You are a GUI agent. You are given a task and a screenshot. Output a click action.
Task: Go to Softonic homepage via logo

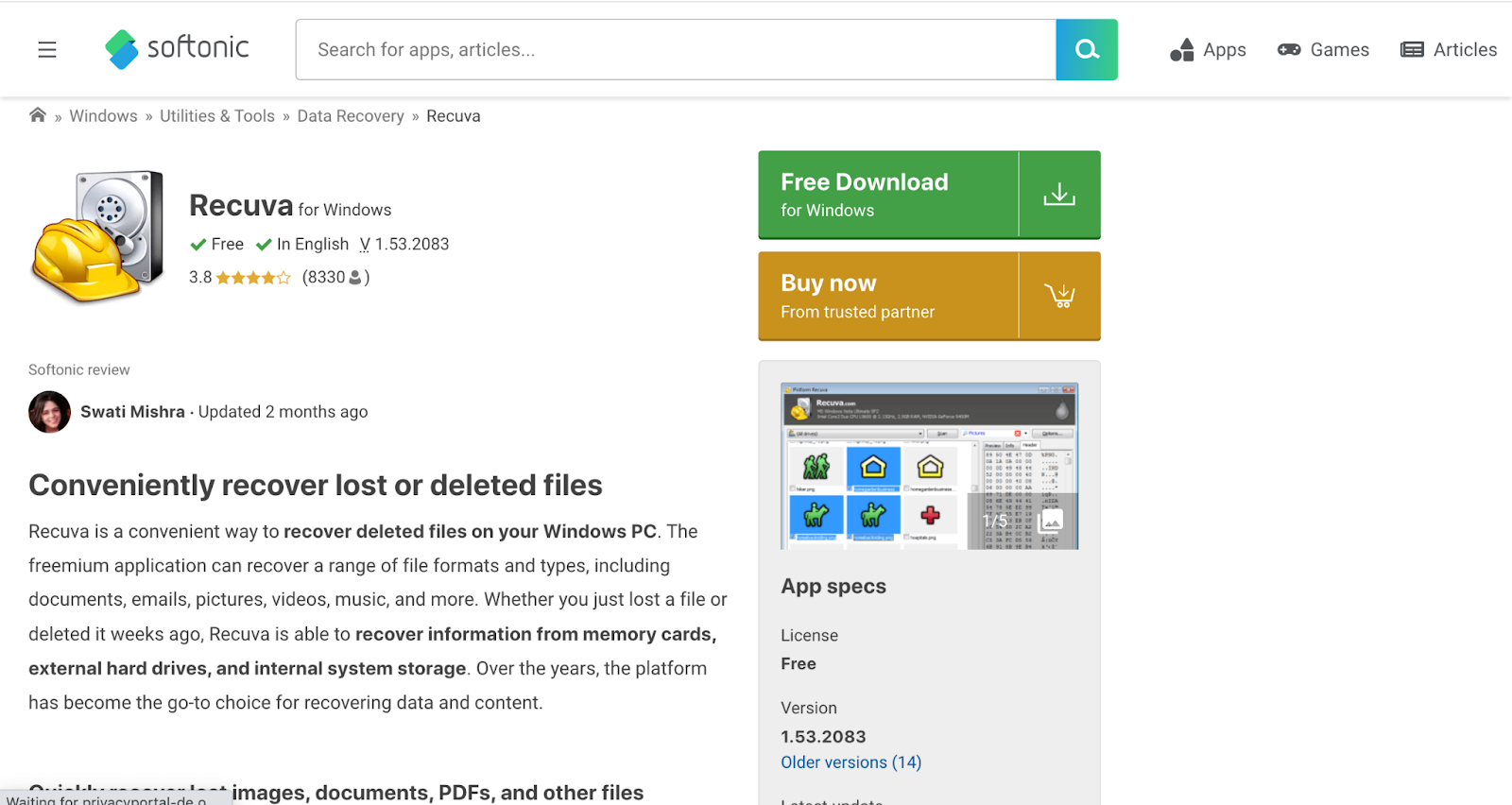[x=177, y=49]
